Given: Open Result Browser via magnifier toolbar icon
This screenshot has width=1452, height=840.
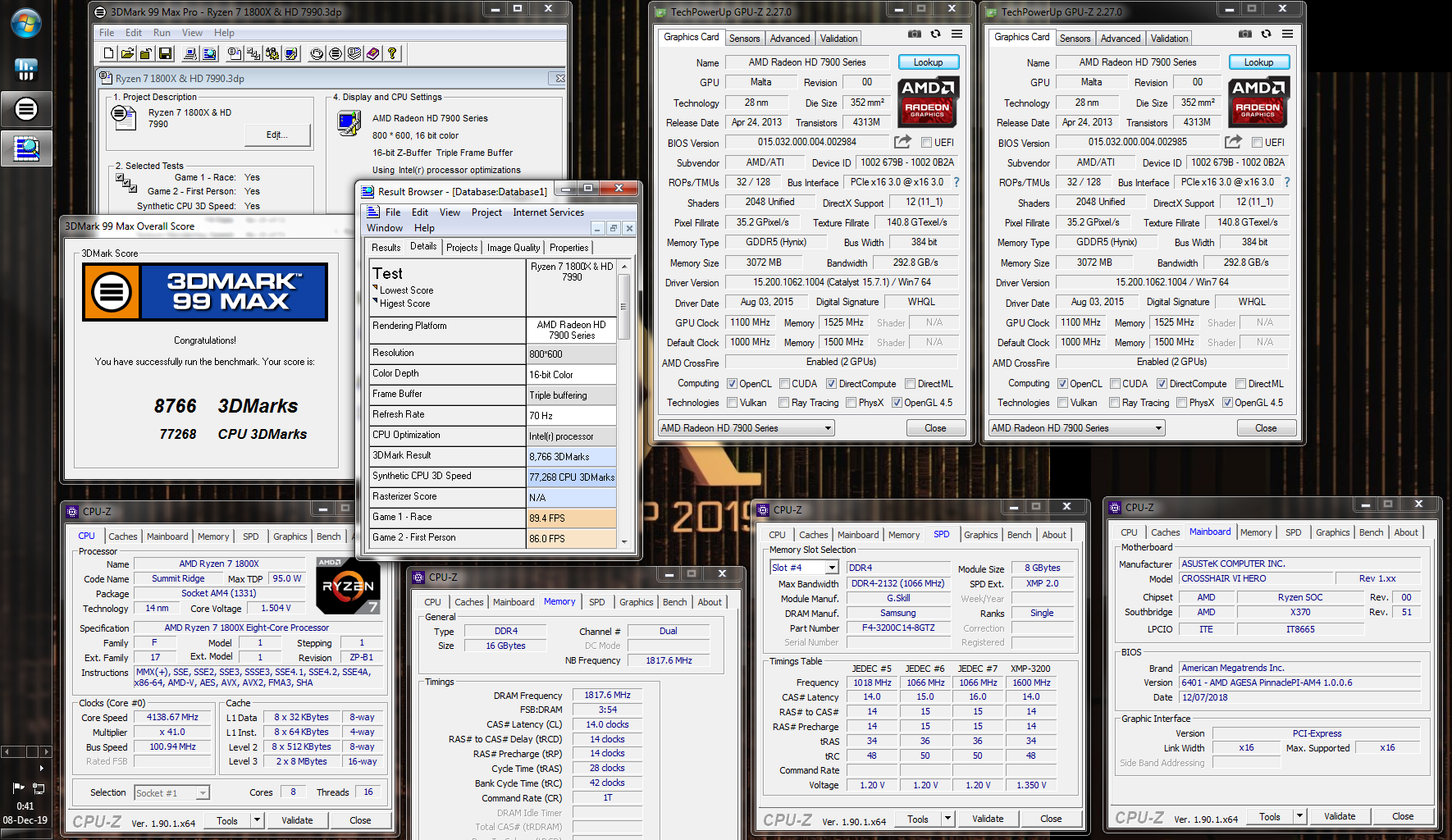Looking at the screenshot, I should point(209,53).
